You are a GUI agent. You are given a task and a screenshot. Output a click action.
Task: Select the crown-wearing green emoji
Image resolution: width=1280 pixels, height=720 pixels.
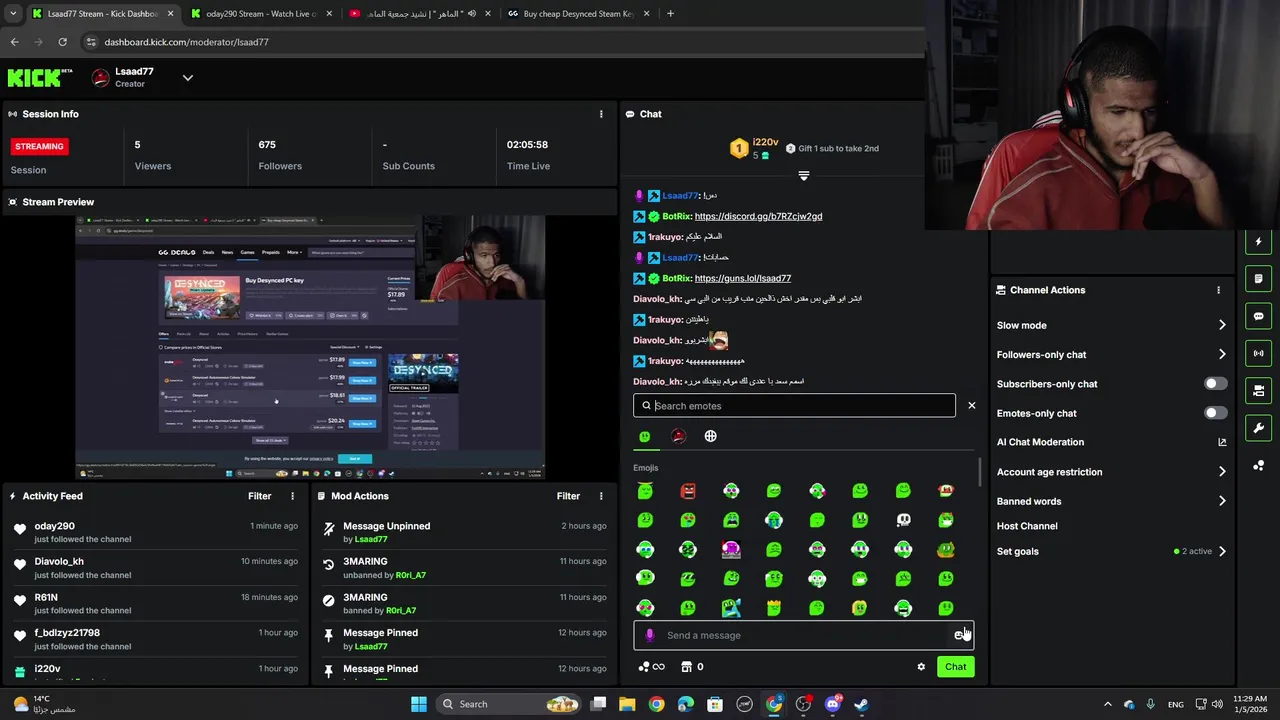774,608
